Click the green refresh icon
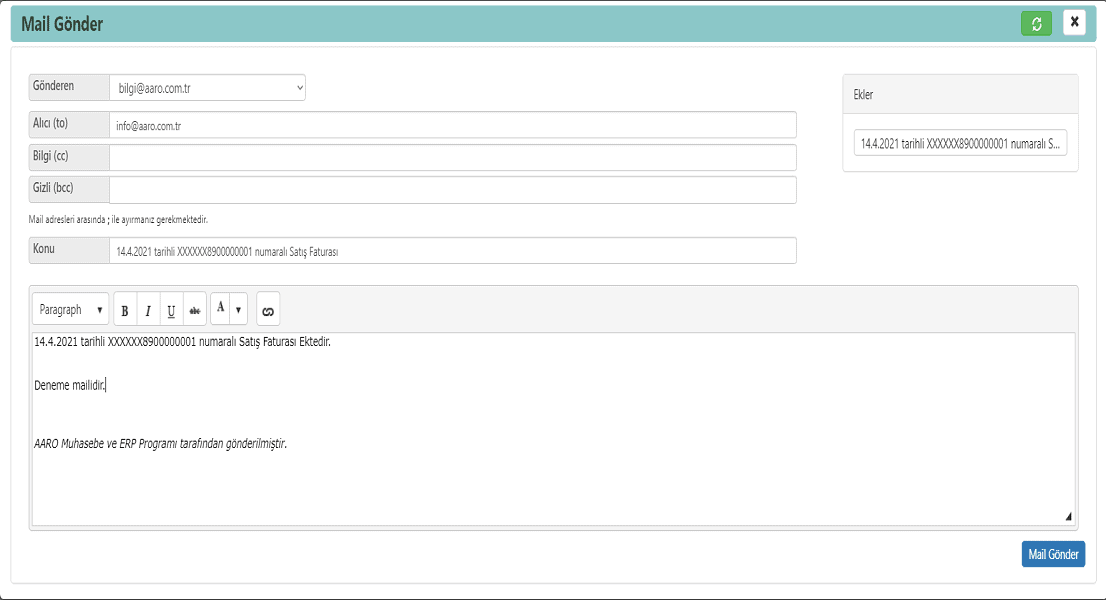The height and width of the screenshot is (600, 1106). 1036,23
